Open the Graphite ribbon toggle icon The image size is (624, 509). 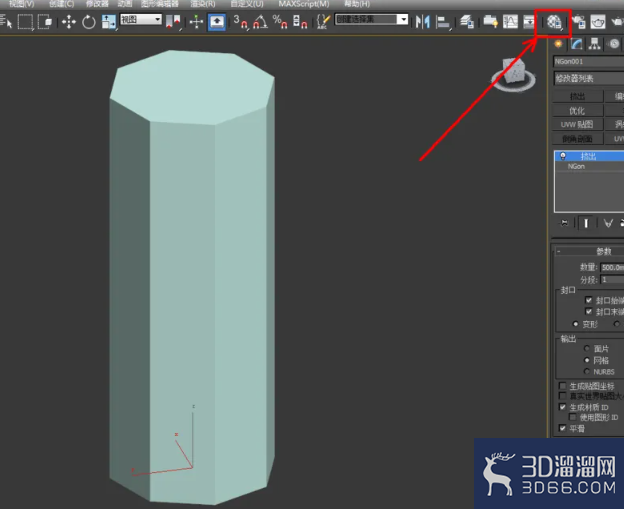pyautogui.click(x=490, y=21)
